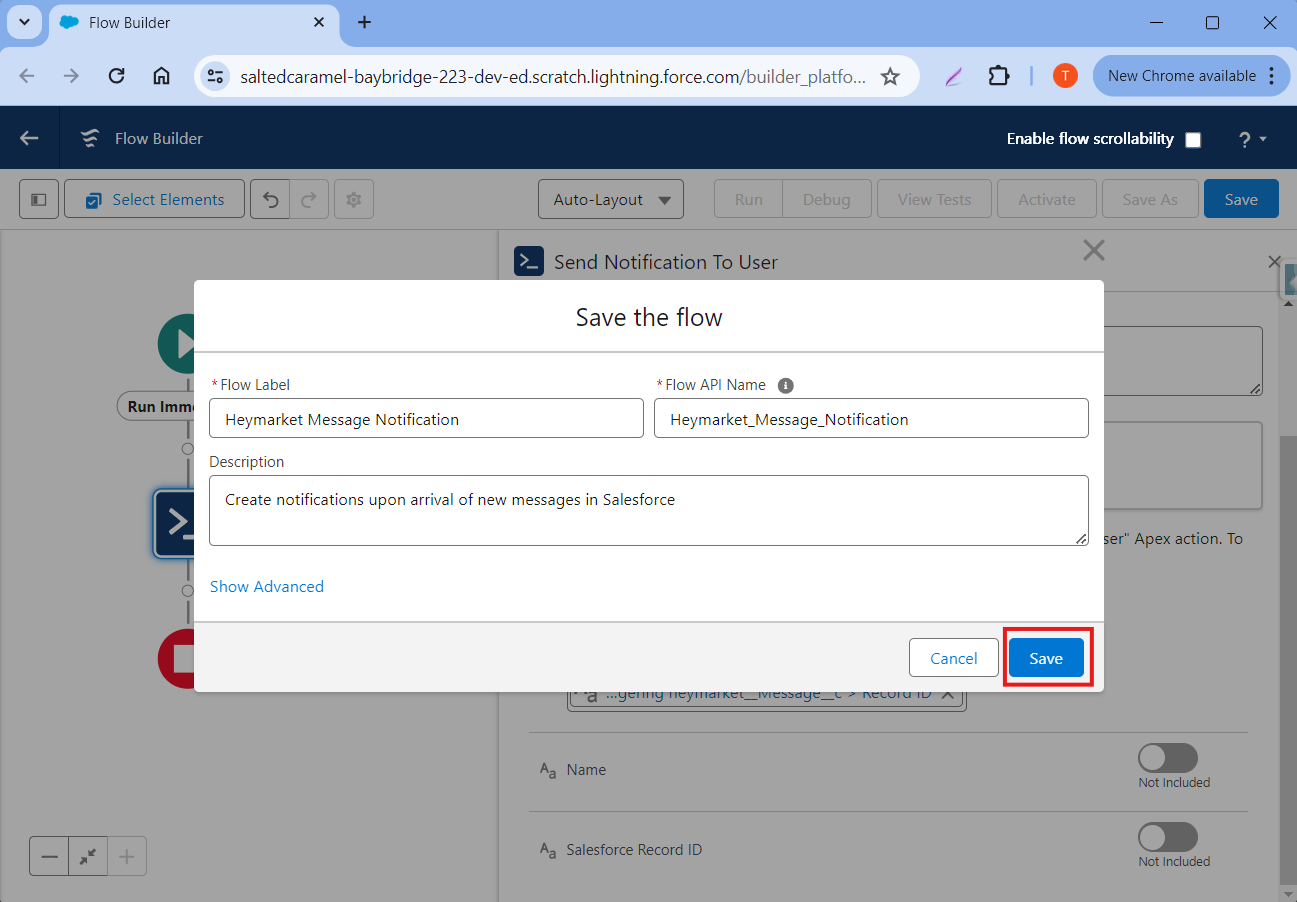Image resolution: width=1297 pixels, height=902 pixels.
Task: Select the Start element on canvas
Action: click(176, 343)
